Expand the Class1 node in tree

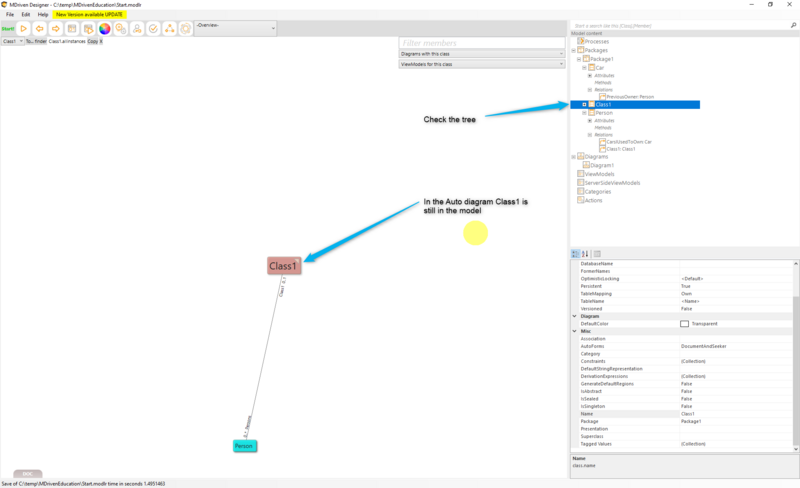click(x=583, y=104)
